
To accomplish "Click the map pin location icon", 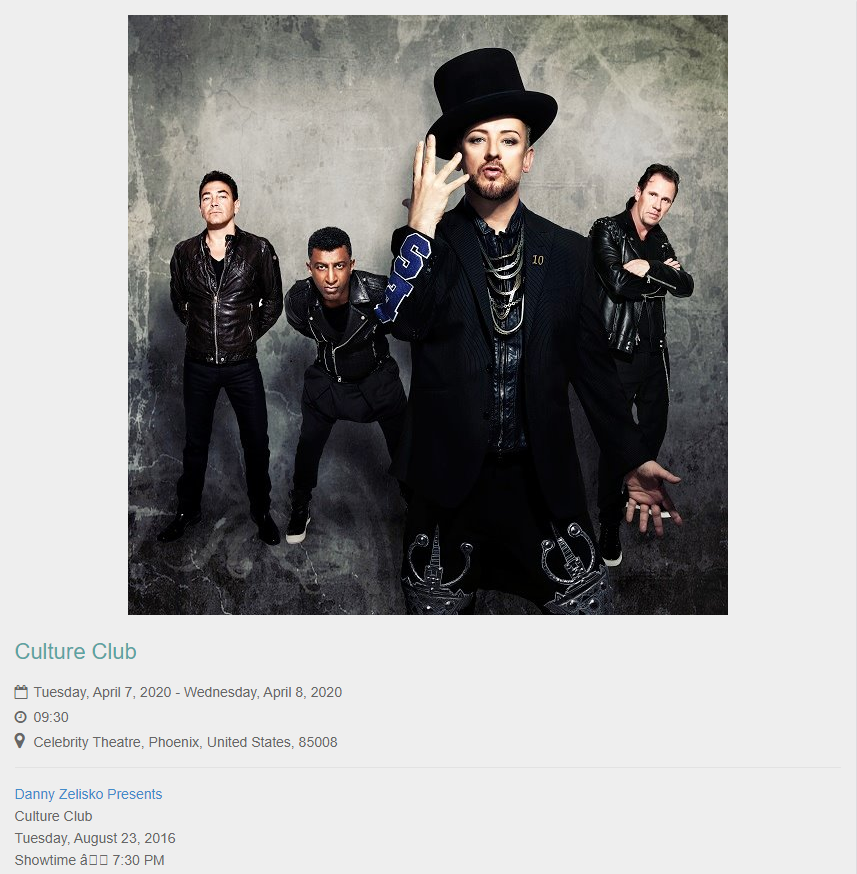I will [20, 741].
